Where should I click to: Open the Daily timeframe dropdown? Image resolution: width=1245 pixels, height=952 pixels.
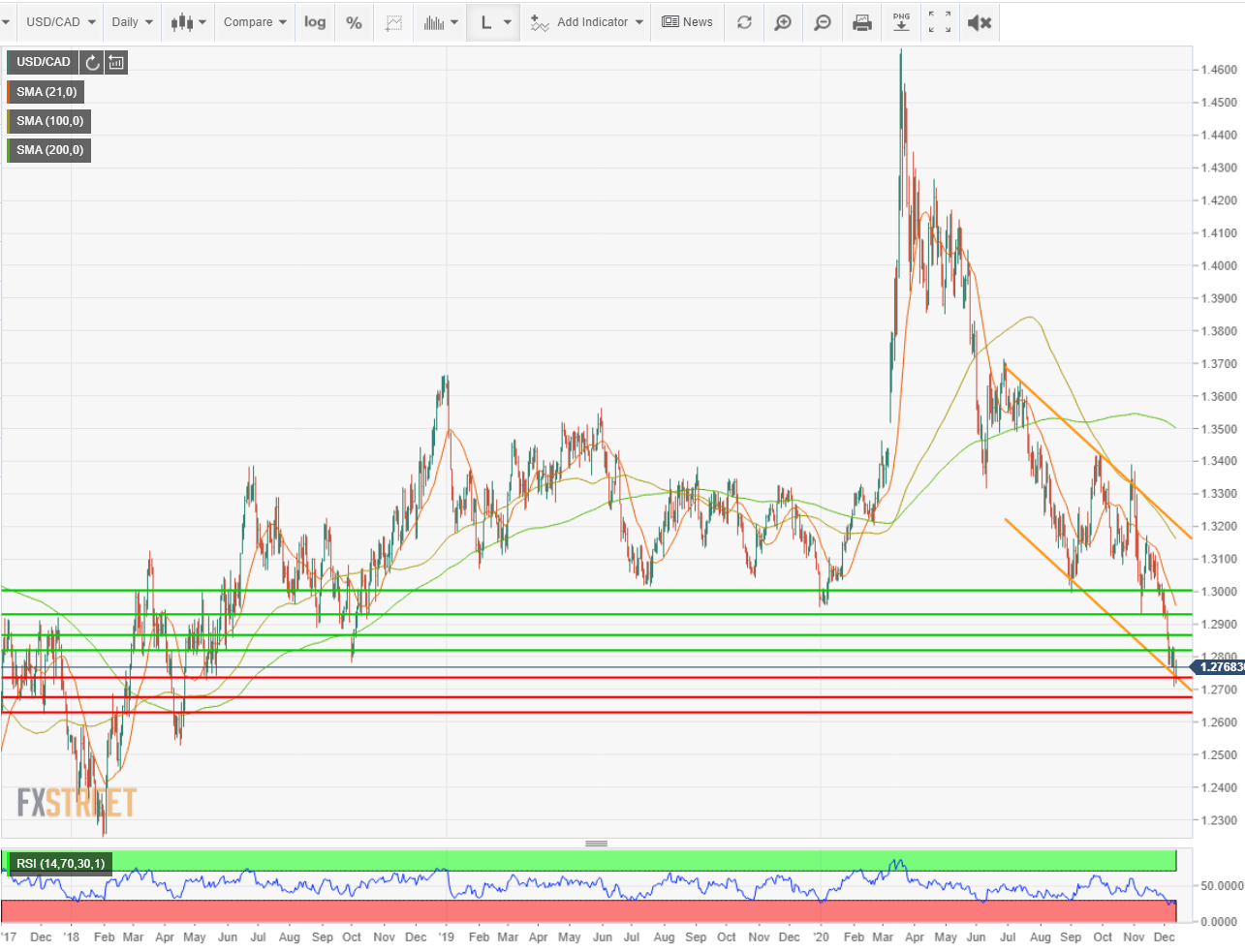tap(131, 21)
